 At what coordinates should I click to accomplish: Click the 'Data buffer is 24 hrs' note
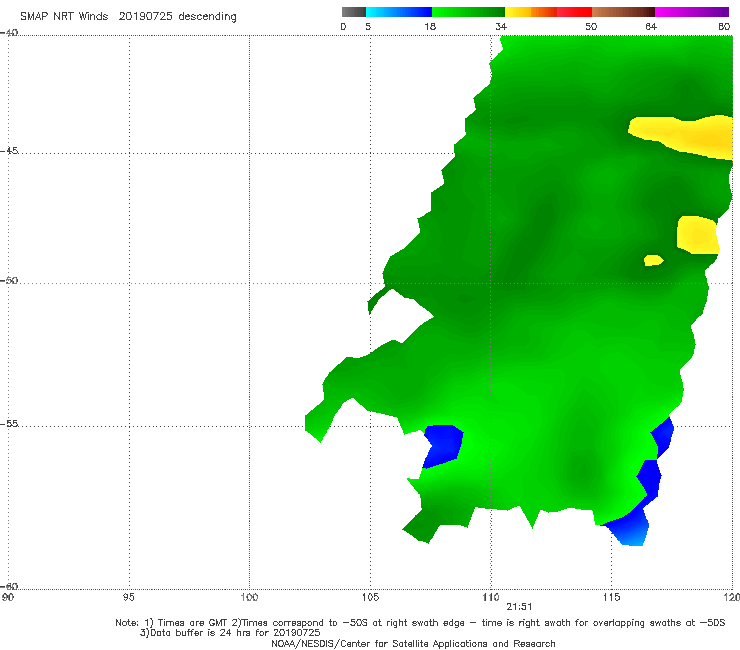click(x=230, y=633)
